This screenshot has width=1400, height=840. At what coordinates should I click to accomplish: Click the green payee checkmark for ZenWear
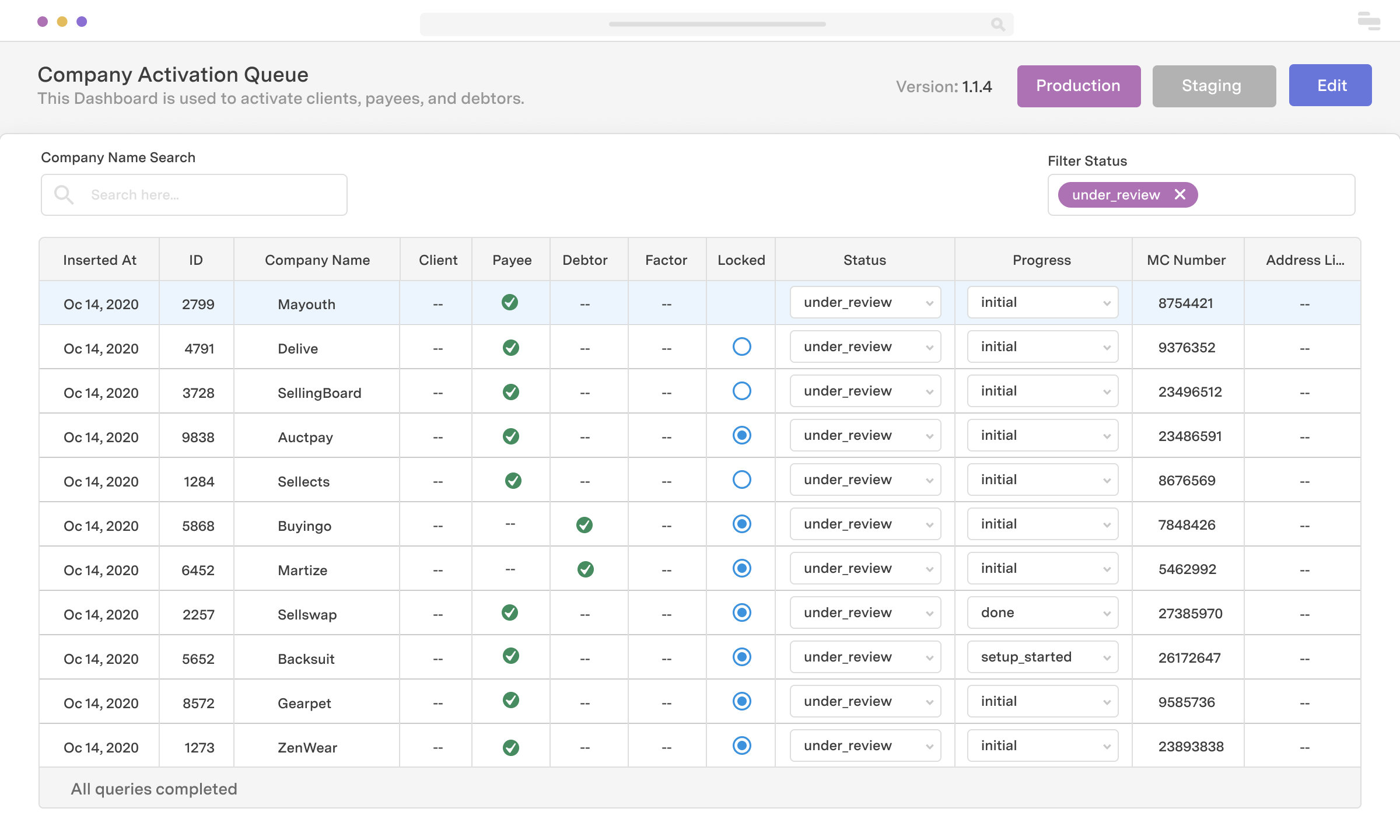coord(511,745)
